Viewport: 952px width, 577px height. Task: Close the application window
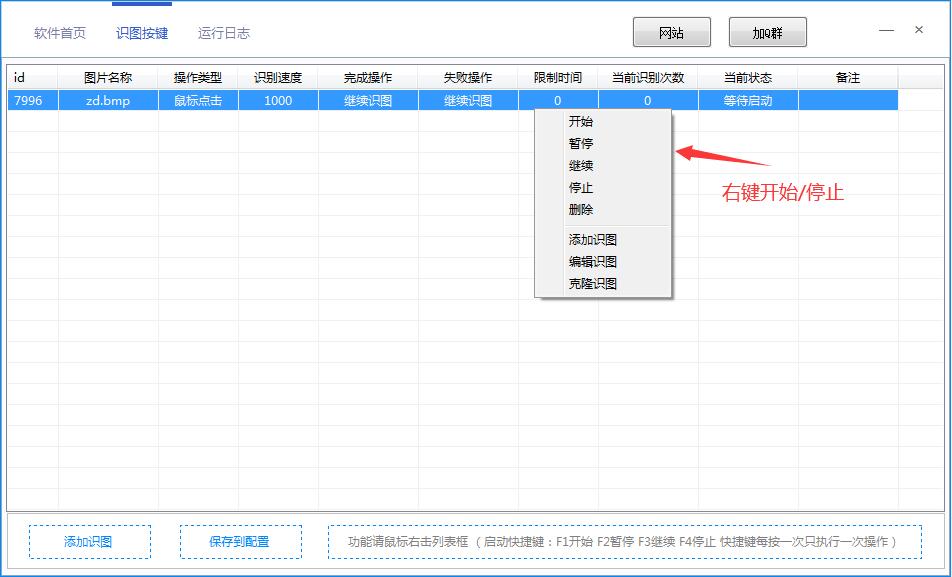pos(919,30)
